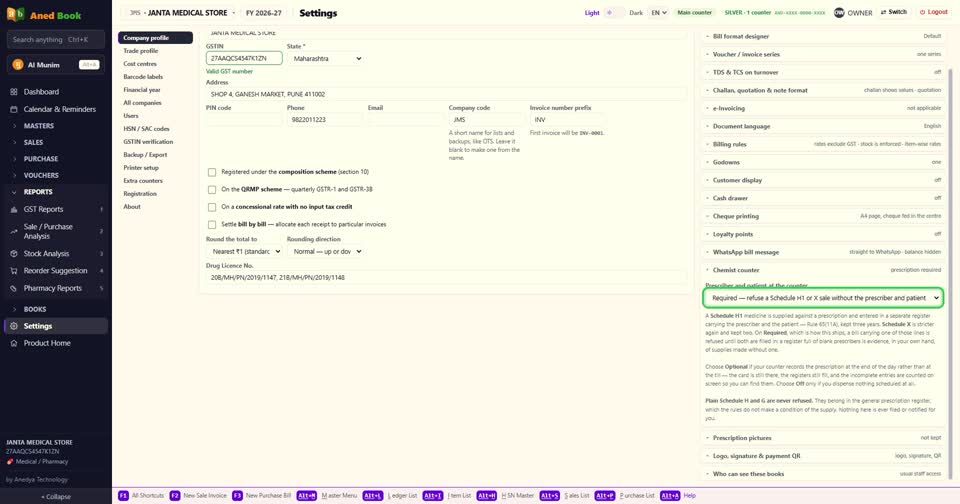Screen dimensions: 960x504
Task: Click Alt+S Sales List key badge
Action: click(549, 495)
